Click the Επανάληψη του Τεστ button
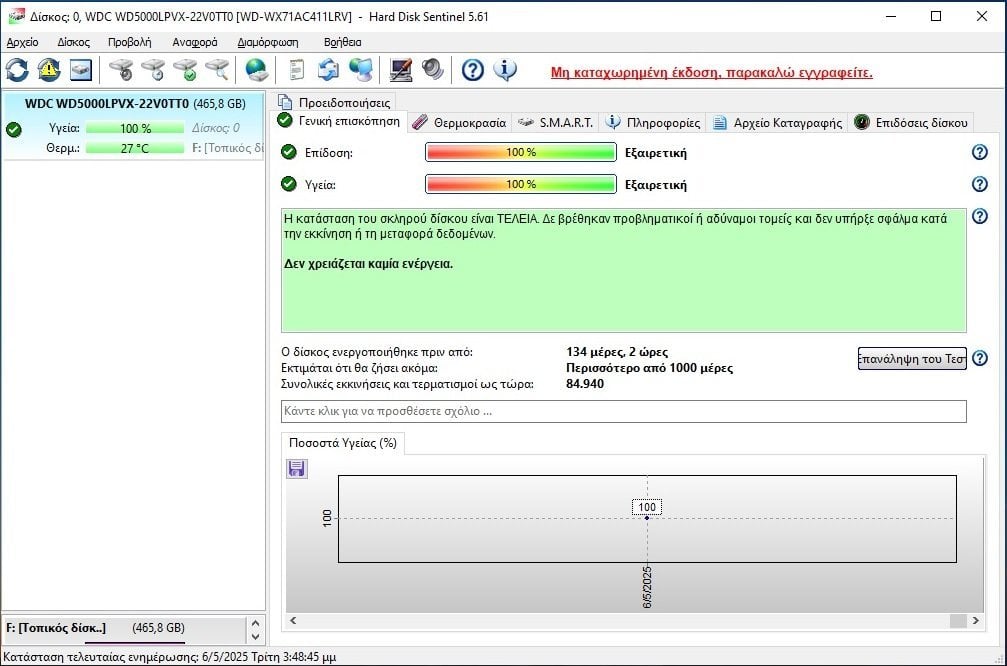 coord(912,358)
